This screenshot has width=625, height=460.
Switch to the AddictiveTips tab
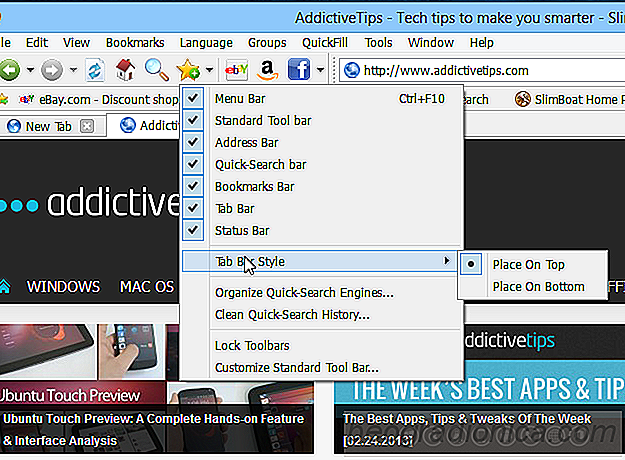pyautogui.click(x=149, y=126)
